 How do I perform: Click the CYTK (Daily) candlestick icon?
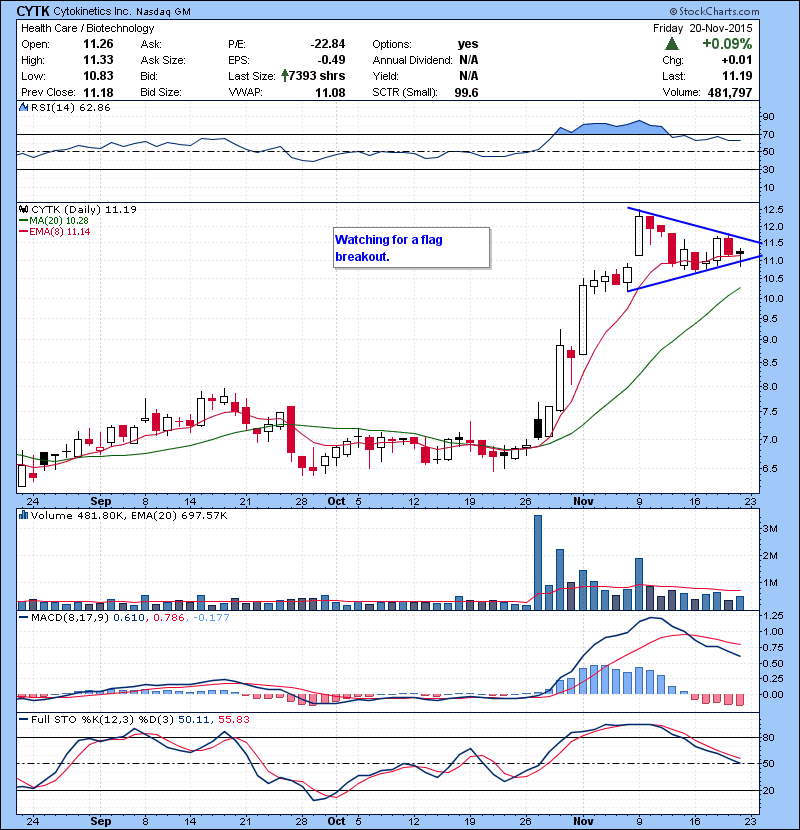23,209
